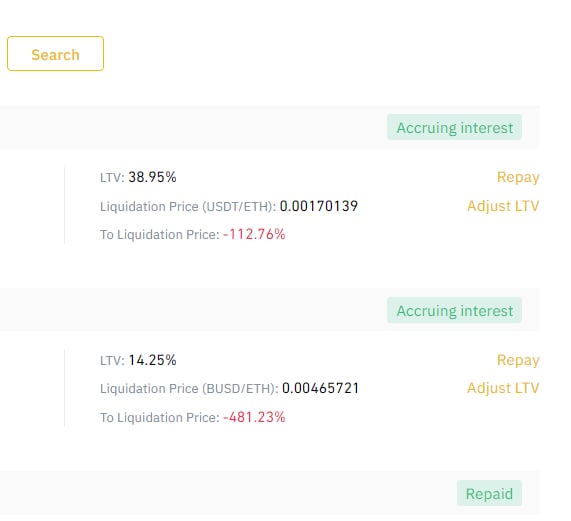Click Repay for the BUSD/ETH loan
Image resolution: width=571 pixels, height=521 pixels.
coord(518,360)
